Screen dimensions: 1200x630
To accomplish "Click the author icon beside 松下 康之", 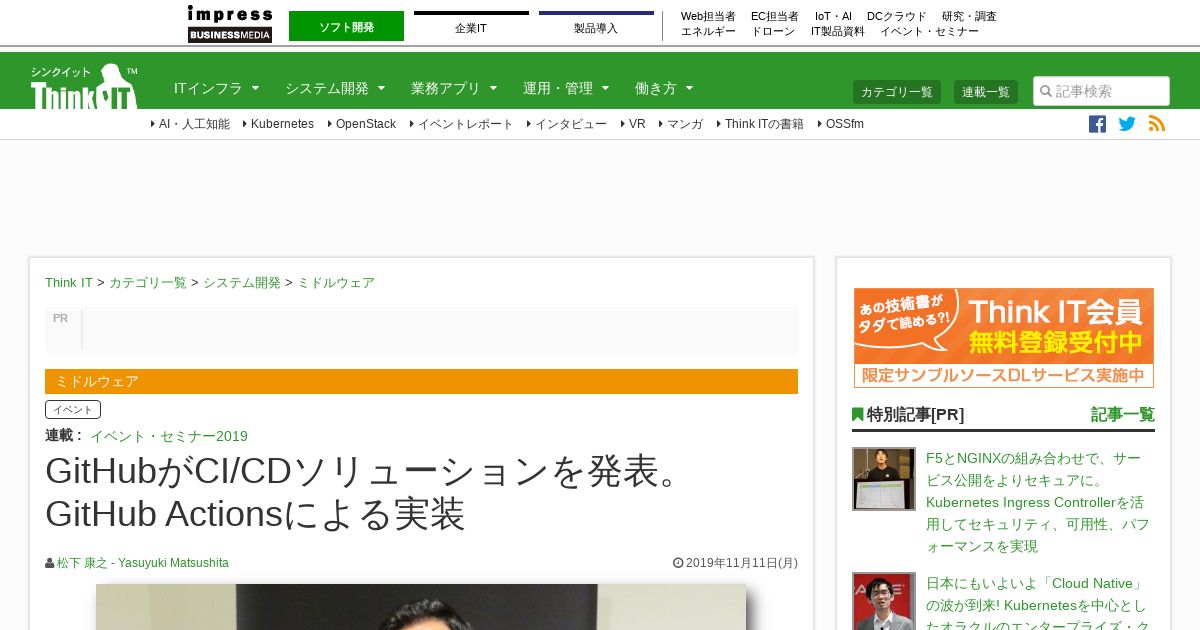I will [x=50, y=563].
